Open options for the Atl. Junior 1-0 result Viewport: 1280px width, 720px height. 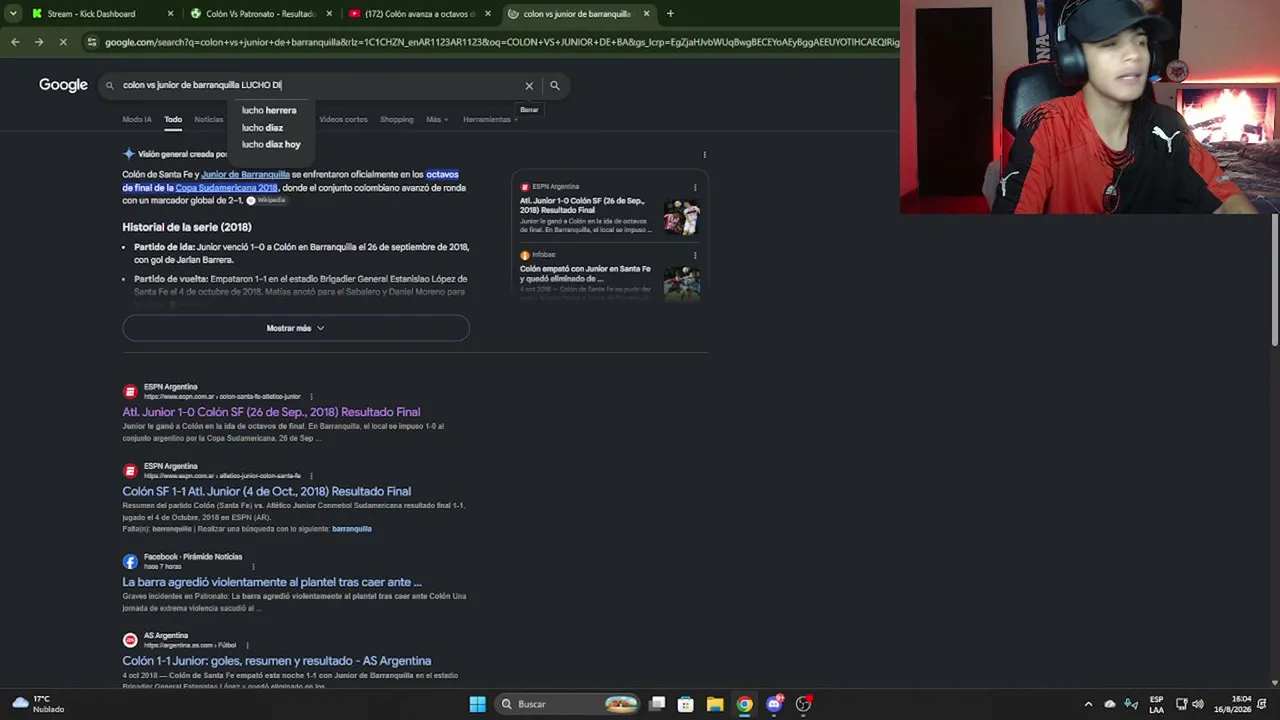(x=311, y=397)
